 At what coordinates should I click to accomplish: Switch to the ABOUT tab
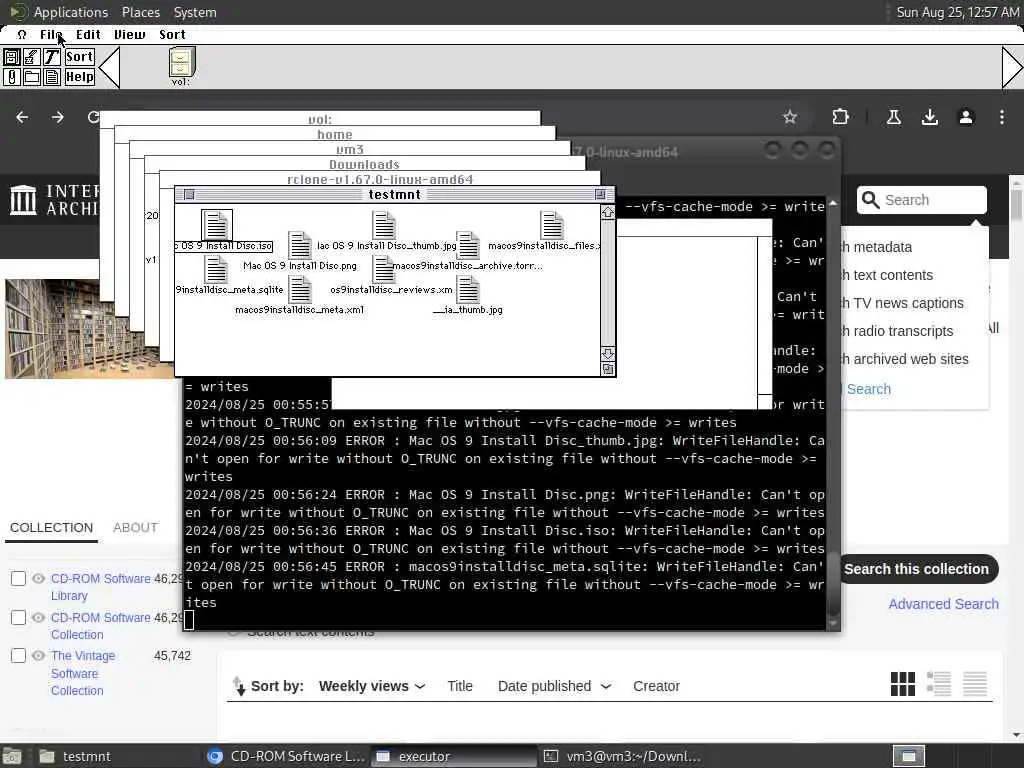(x=135, y=528)
